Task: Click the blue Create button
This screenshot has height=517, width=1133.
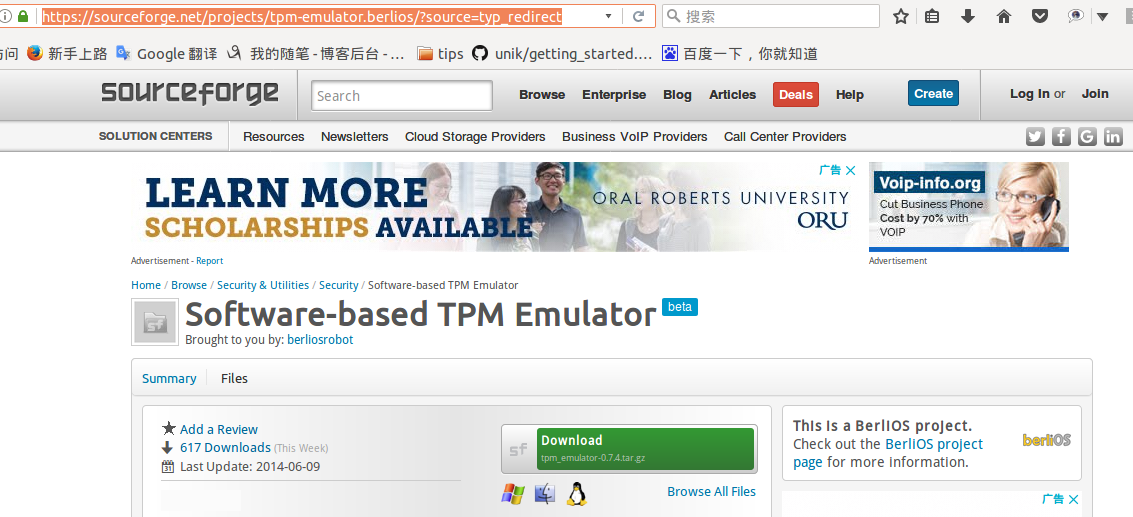Action: tap(933, 93)
